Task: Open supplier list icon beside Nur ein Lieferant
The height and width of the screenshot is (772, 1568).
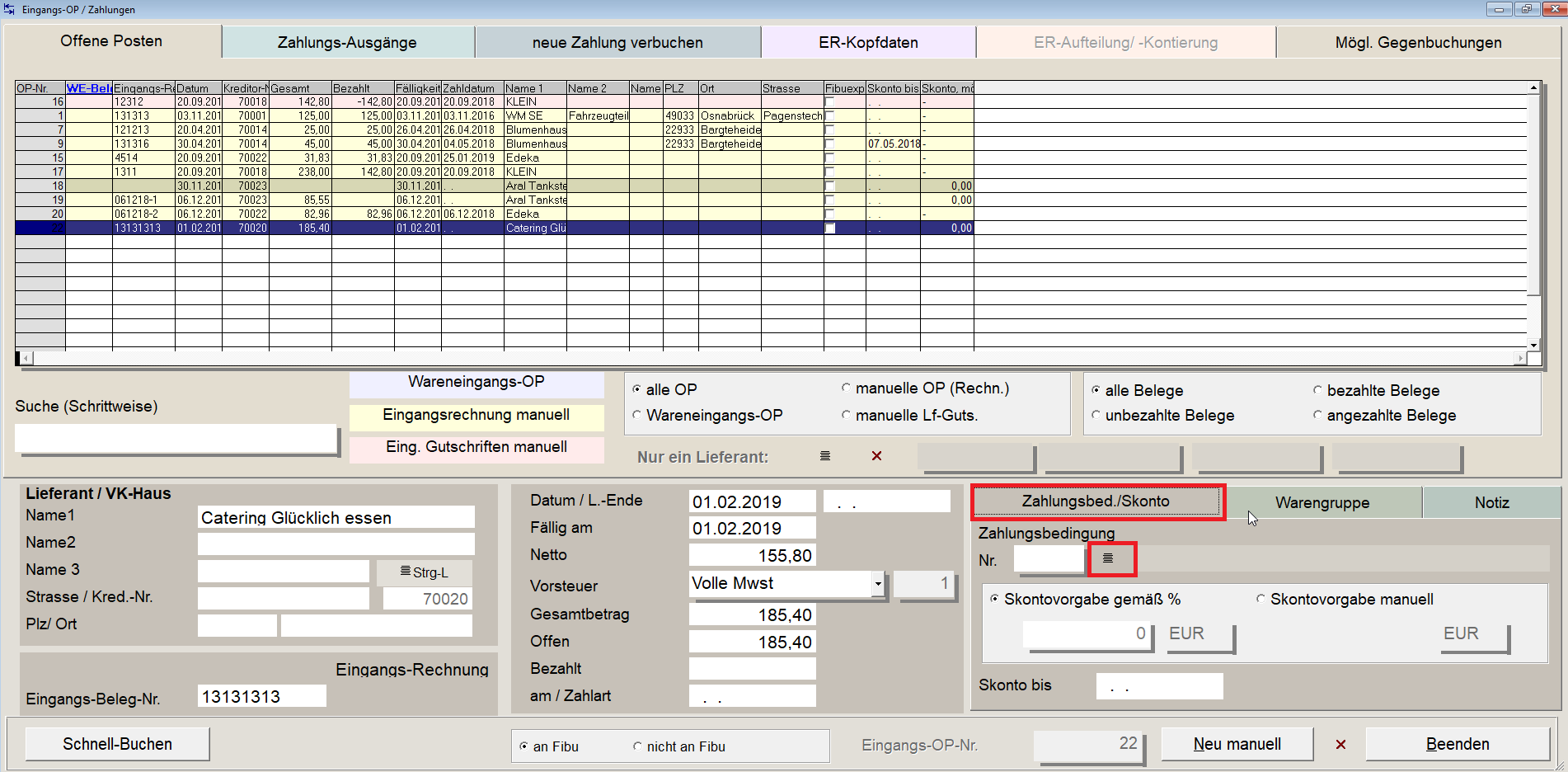Action: click(825, 456)
